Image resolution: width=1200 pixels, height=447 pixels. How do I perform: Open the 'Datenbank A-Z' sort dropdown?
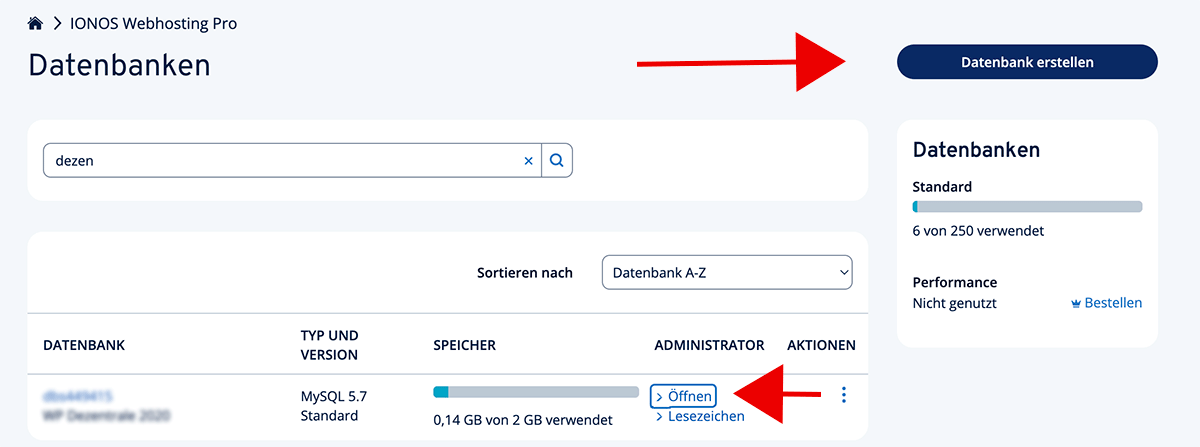point(727,272)
